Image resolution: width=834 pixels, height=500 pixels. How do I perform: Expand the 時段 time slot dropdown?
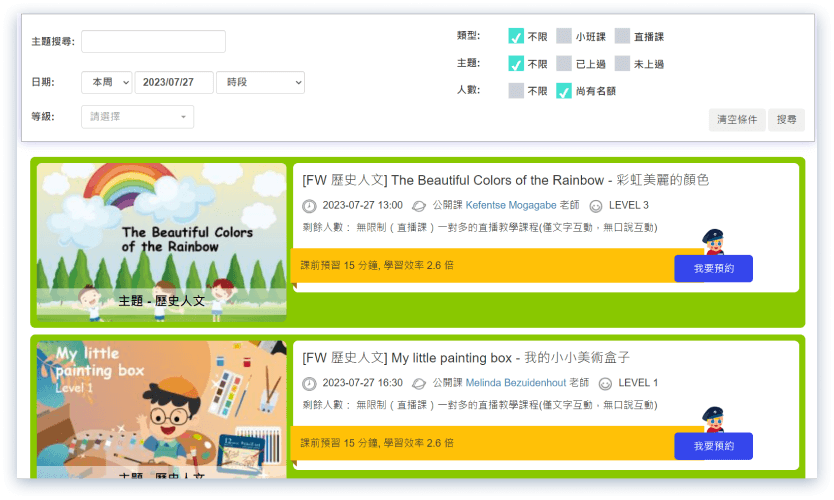click(x=260, y=82)
